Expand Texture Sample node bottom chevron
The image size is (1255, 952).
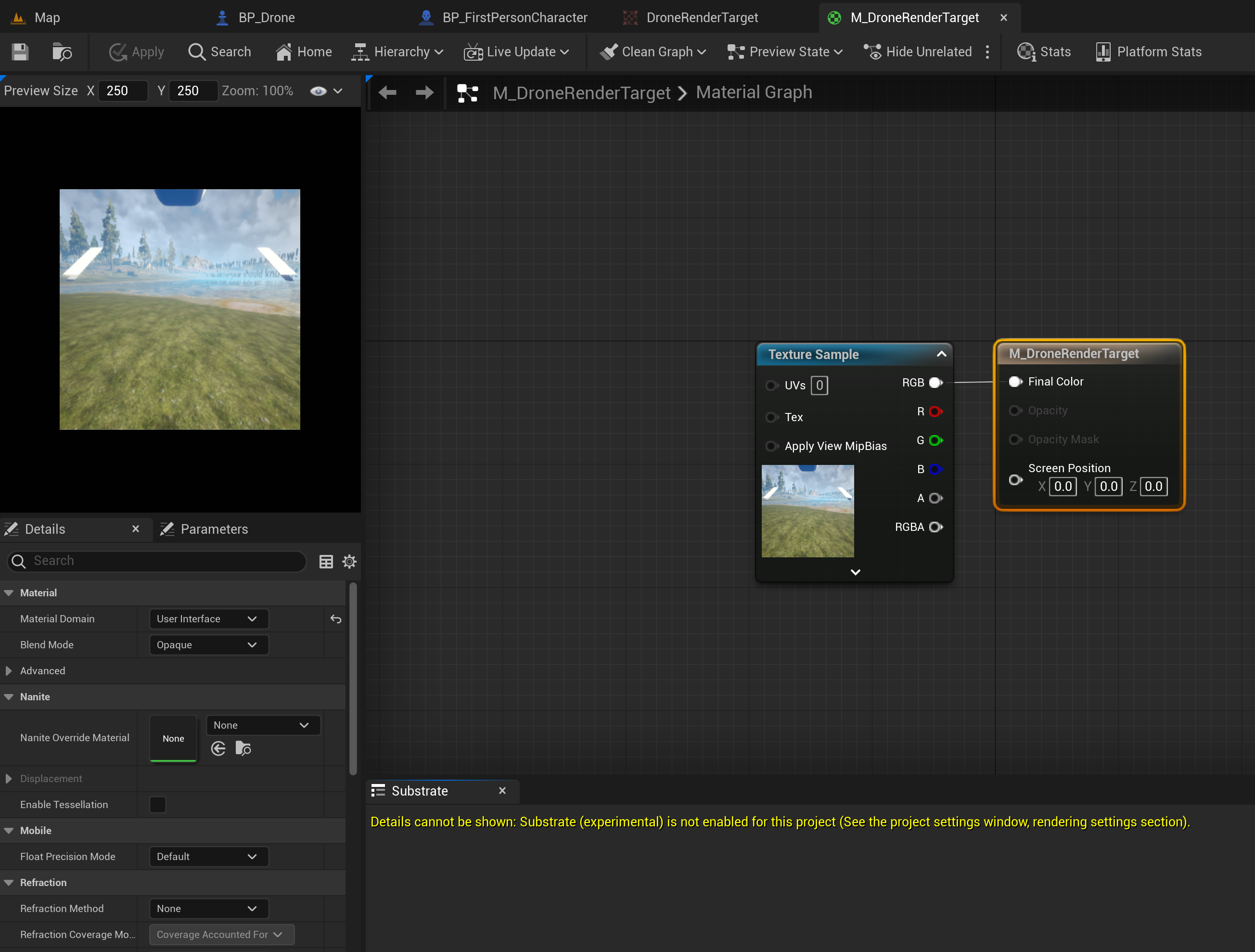(856, 572)
